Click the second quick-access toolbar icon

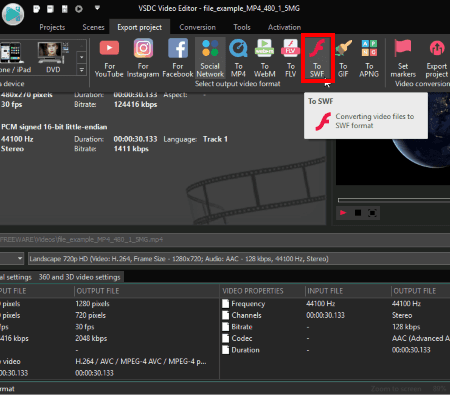click(50, 9)
